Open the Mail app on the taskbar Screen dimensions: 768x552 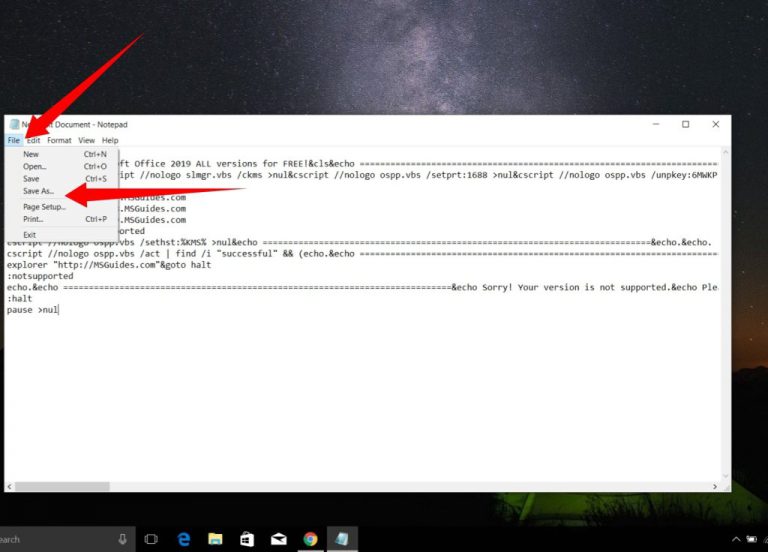279,539
